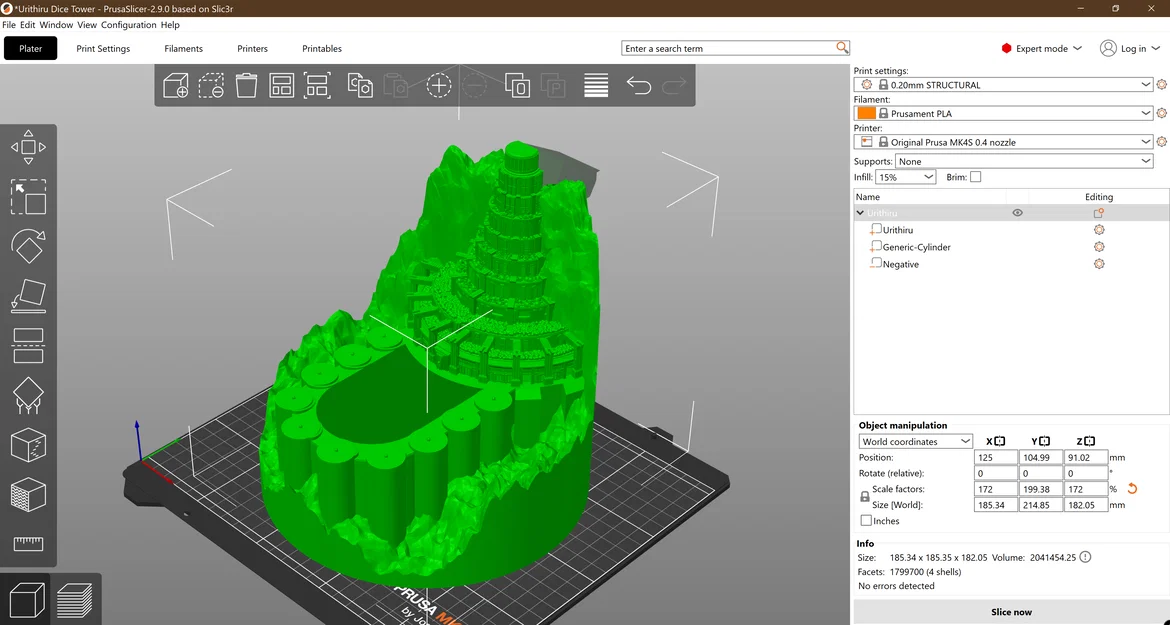
Task: Open the Edit menu
Action: 28,25
